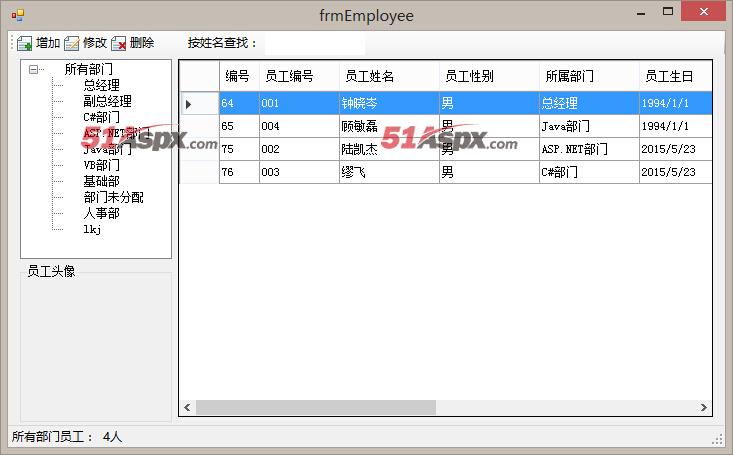This screenshot has height=455, width=733.
Task: Click the 增加 (add) toolbar icon
Action: tap(24, 43)
